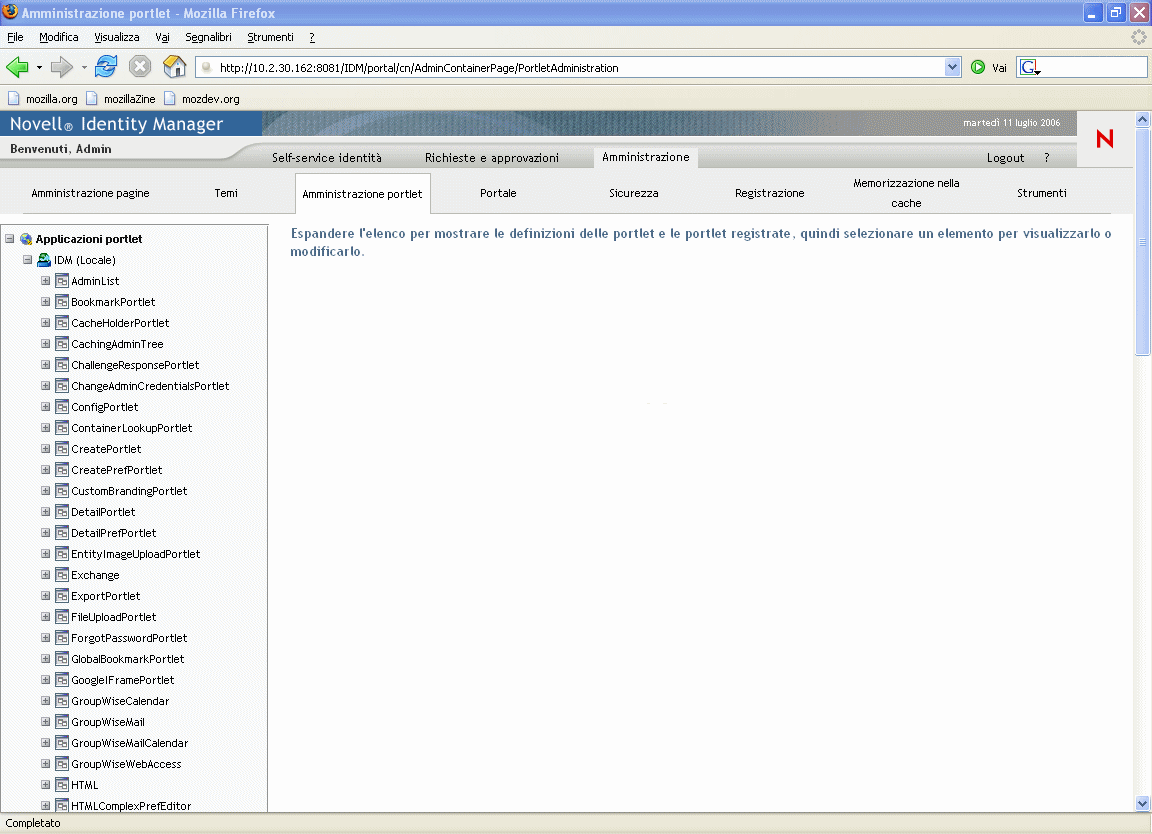
Task: Click the CreatePortlet portlet icon
Action: (62, 449)
